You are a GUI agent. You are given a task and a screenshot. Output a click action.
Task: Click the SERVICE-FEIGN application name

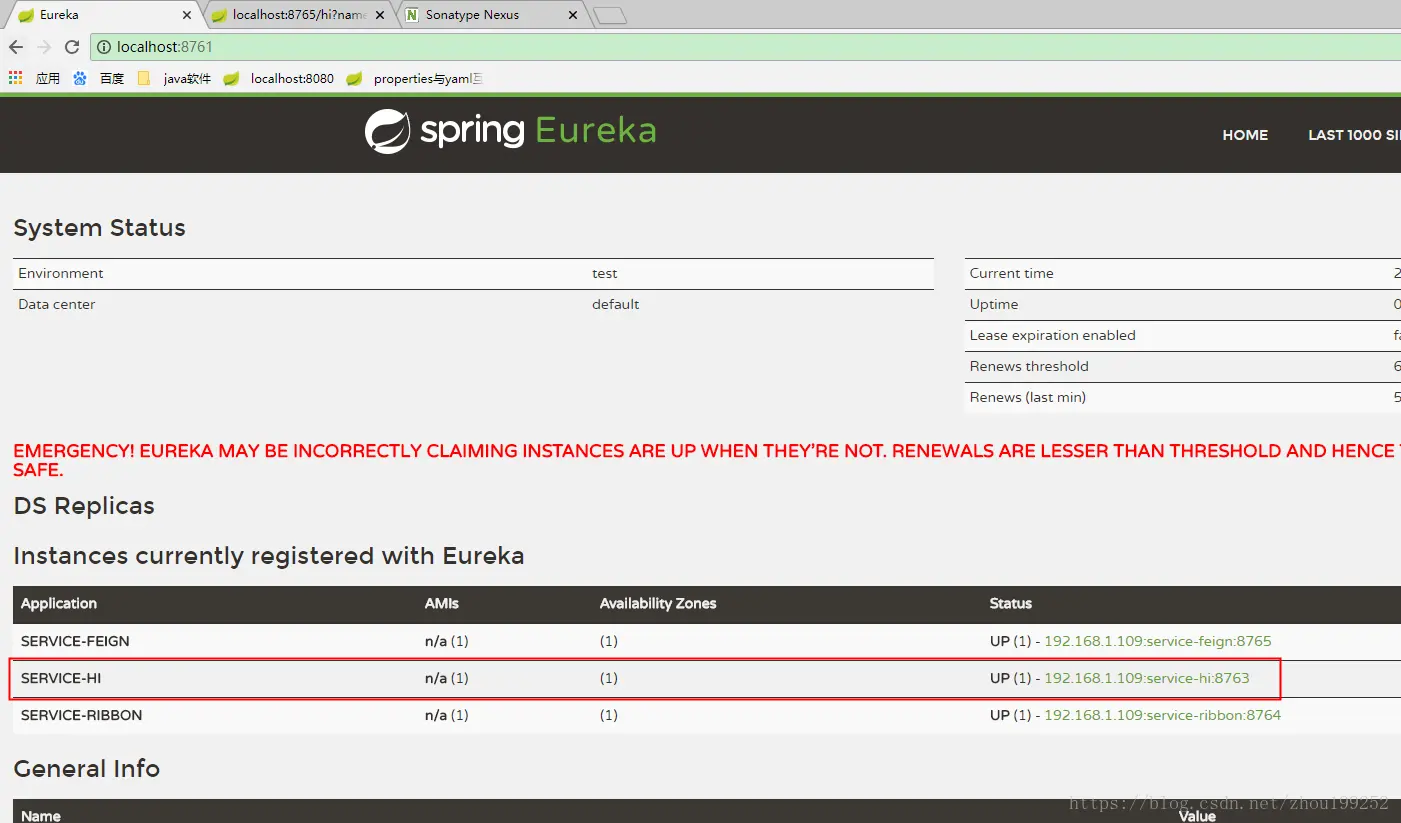point(75,641)
